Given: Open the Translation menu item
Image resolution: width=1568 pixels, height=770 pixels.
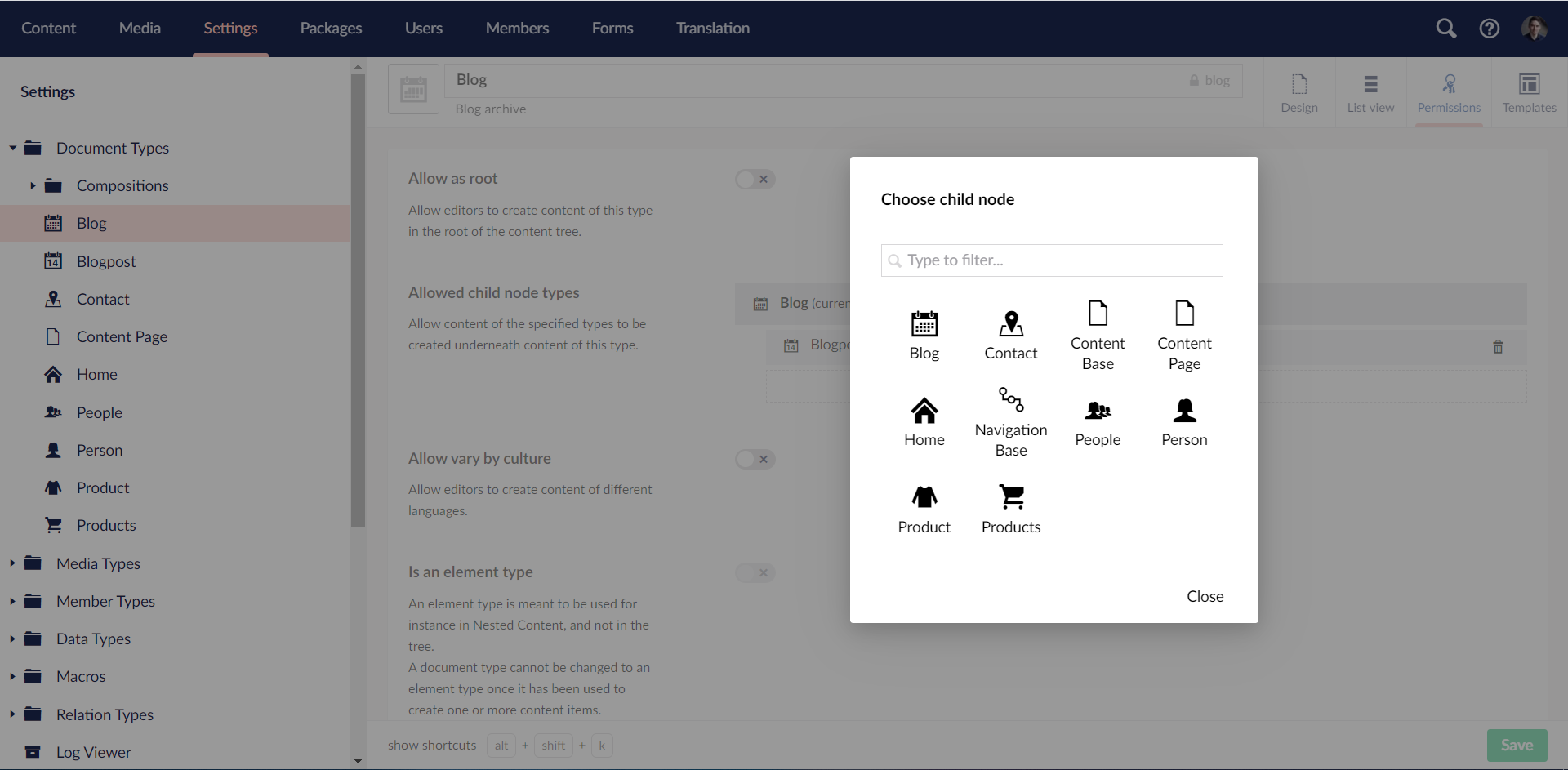Looking at the screenshot, I should [712, 28].
